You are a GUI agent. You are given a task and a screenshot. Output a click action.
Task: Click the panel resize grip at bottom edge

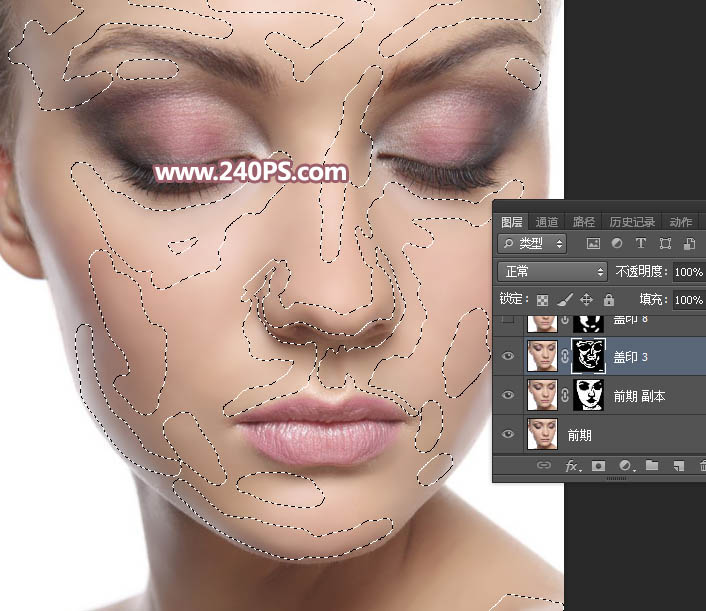pos(616,478)
